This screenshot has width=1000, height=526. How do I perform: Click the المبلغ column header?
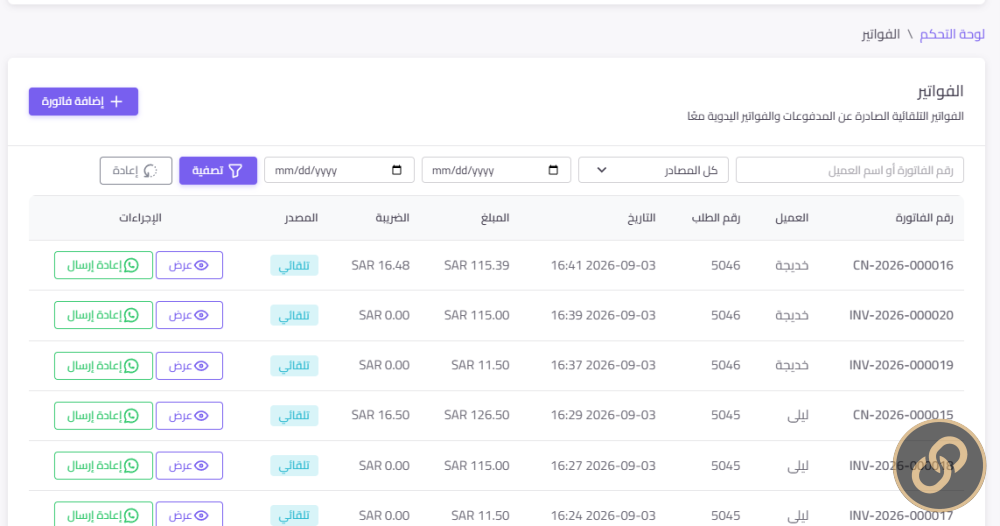tap(496, 218)
